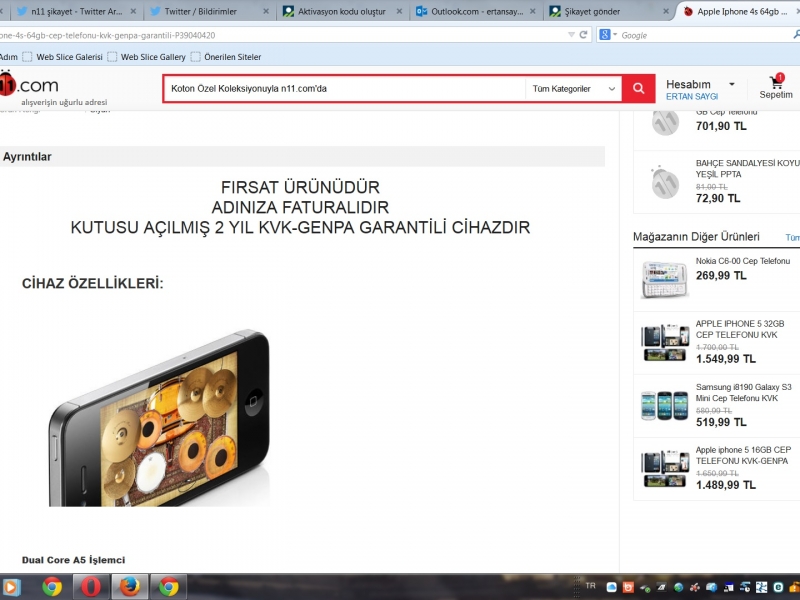
Task: Close the 'Twitter / Bildirimler' tab
Action: click(266, 11)
